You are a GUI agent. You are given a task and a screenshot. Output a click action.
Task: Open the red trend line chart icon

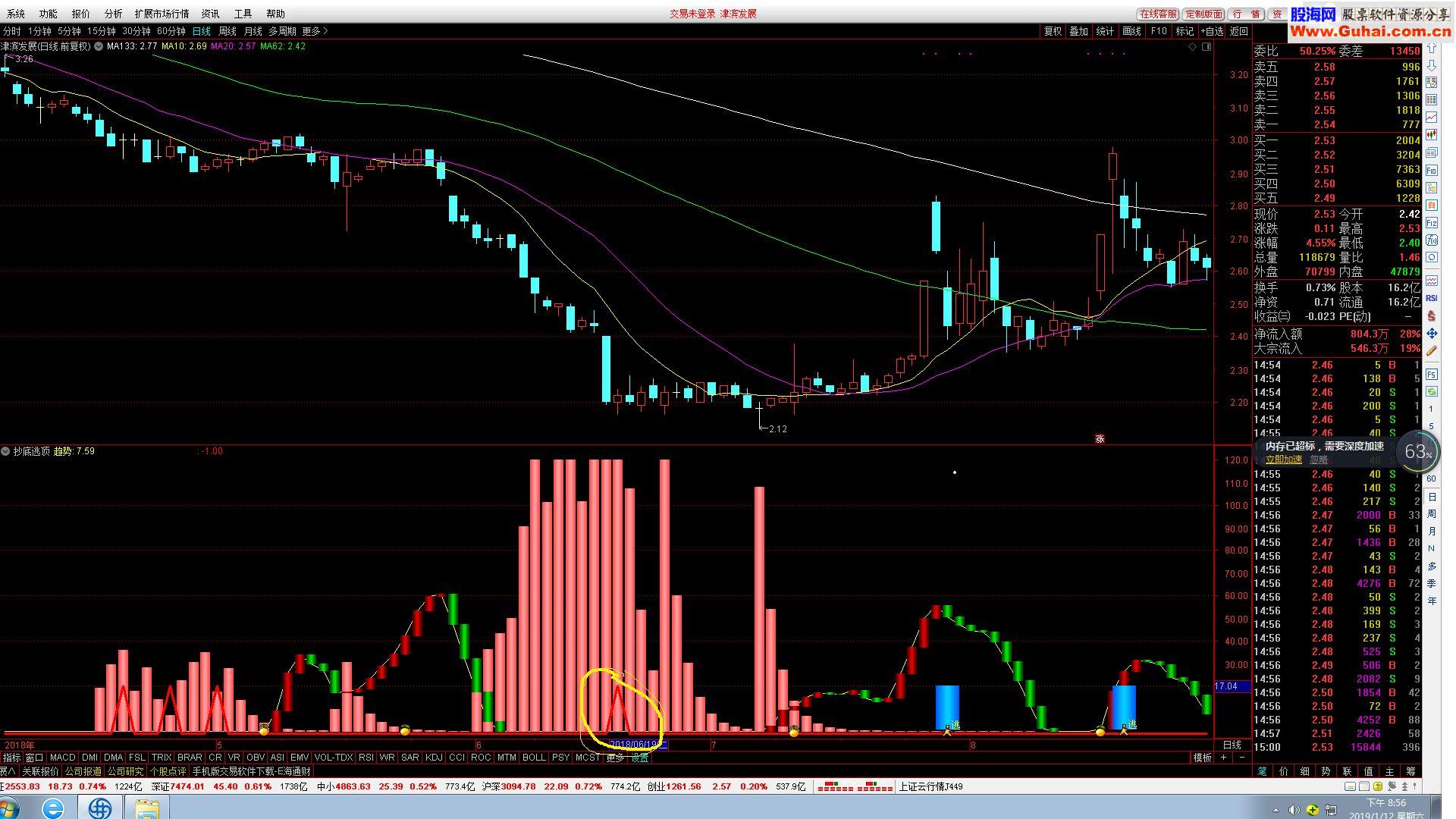coord(1431,118)
